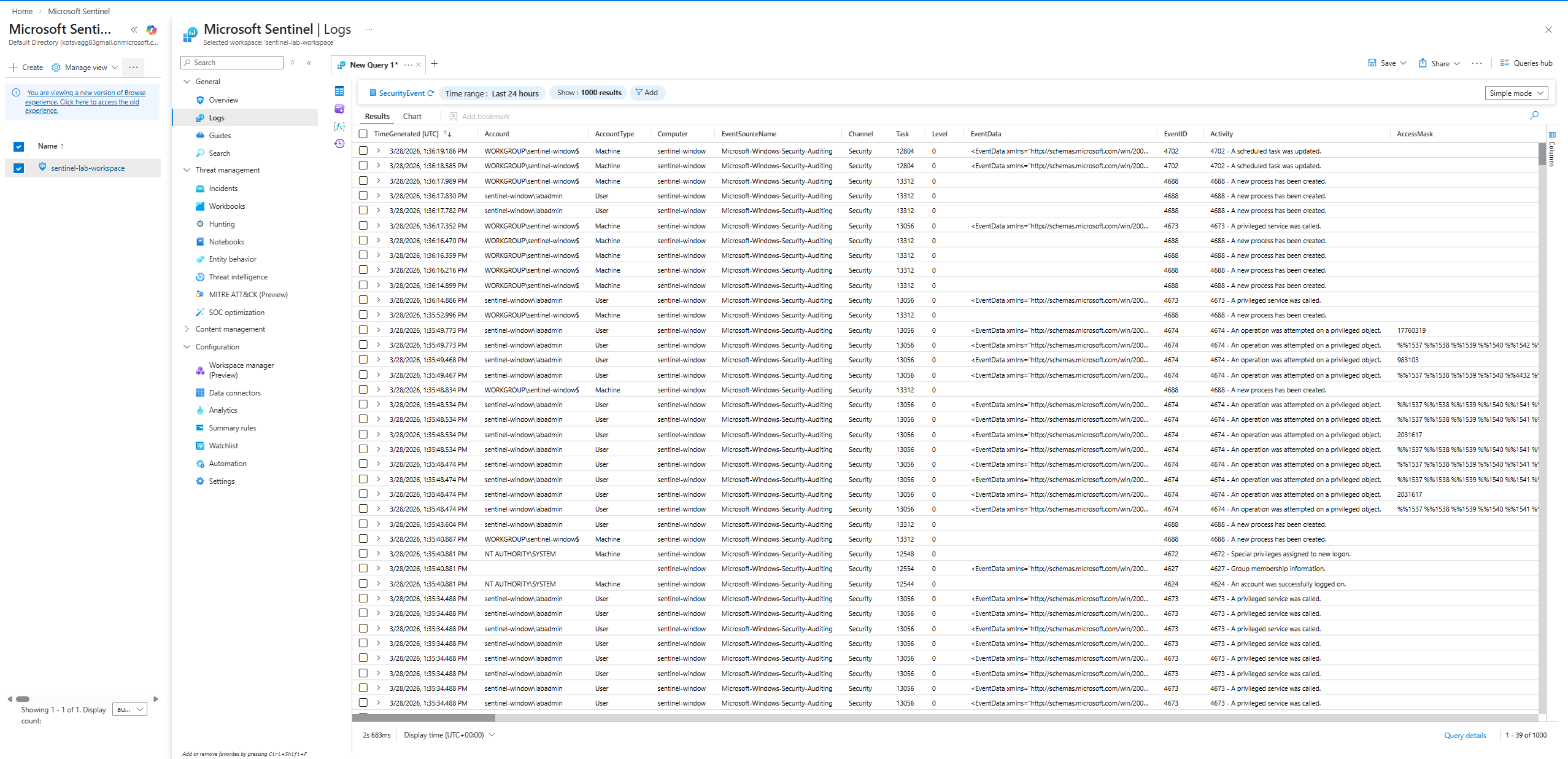Click the Save disk icon

pyautogui.click(x=1372, y=63)
